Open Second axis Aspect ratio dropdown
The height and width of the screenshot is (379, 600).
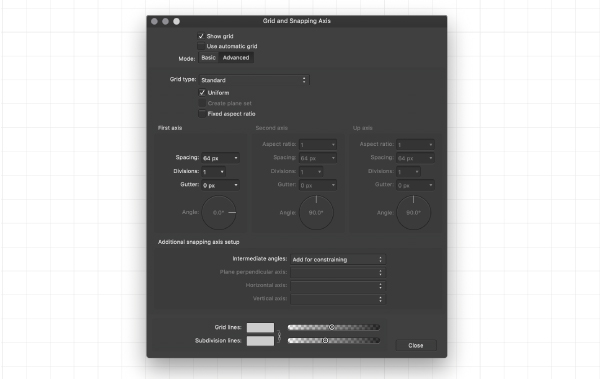(x=318, y=144)
